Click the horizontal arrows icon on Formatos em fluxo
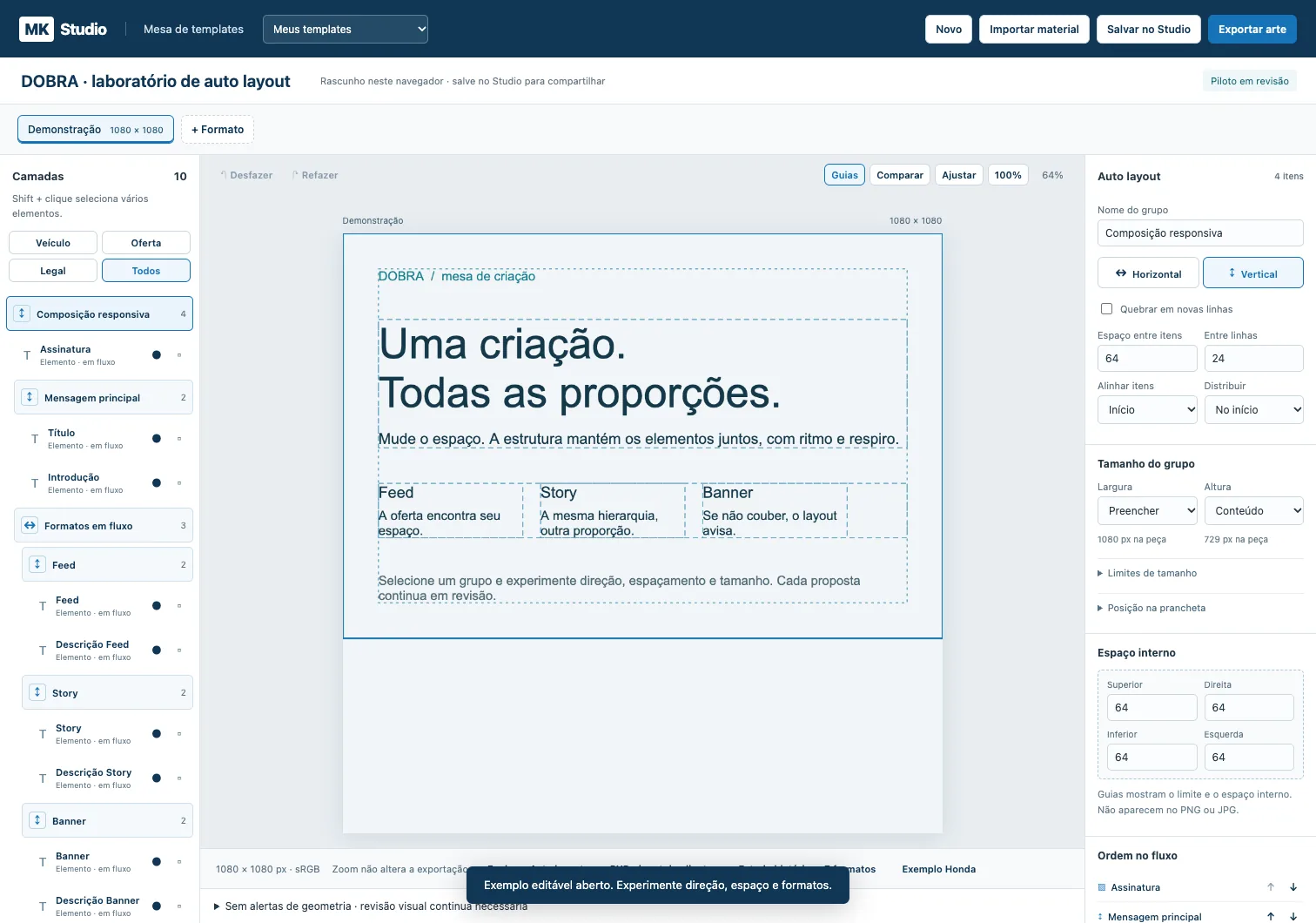This screenshot has height=923, width=1316. coord(30,525)
